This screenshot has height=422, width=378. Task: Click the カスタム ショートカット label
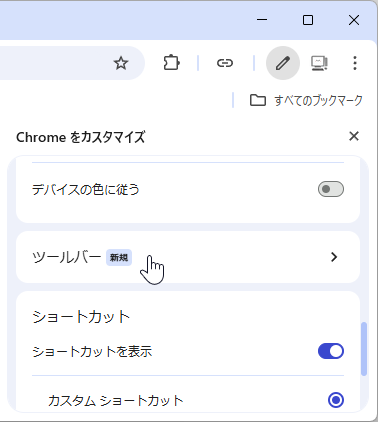(116, 400)
